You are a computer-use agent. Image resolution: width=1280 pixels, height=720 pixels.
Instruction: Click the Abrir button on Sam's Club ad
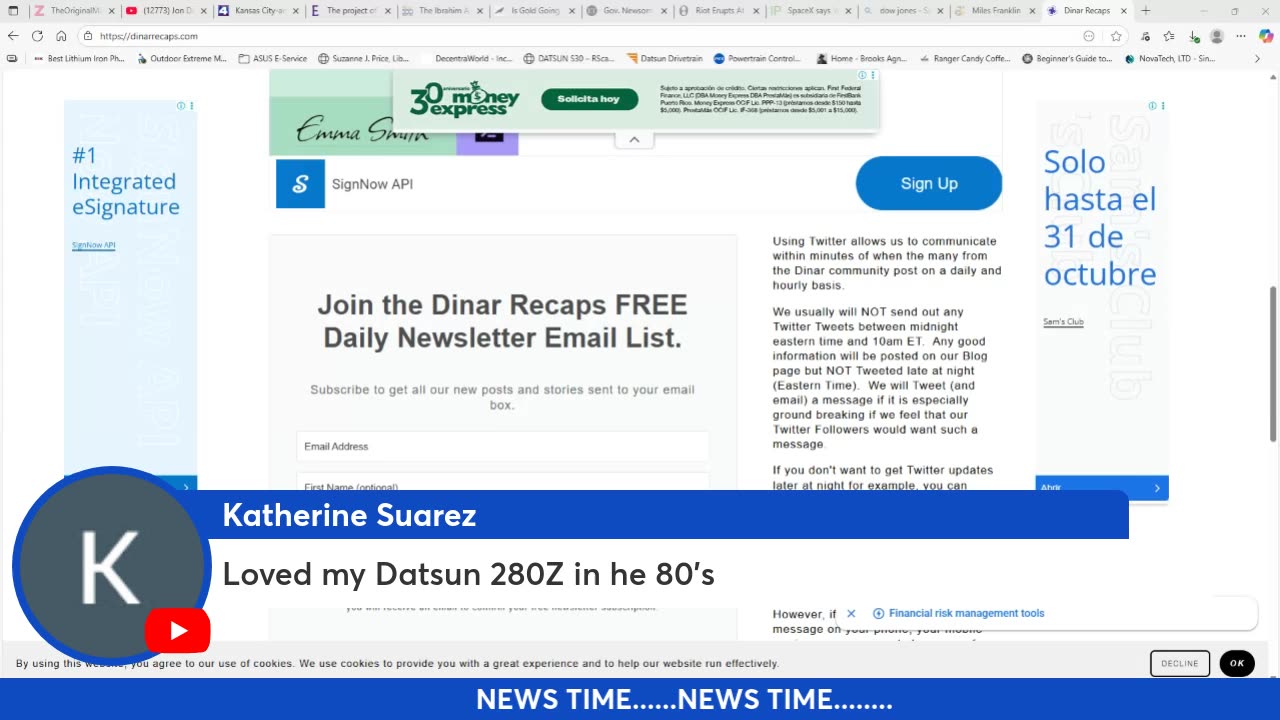click(x=1102, y=487)
